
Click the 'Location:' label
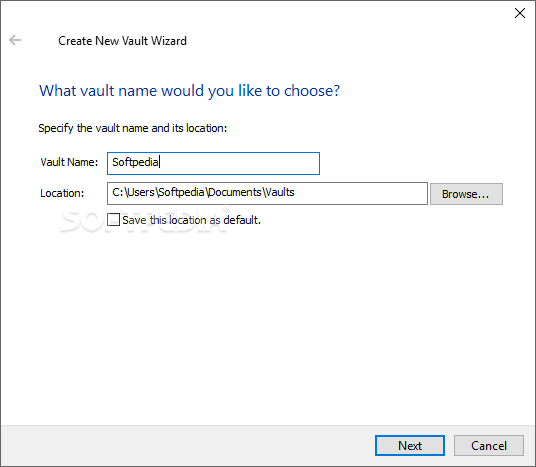62,193
